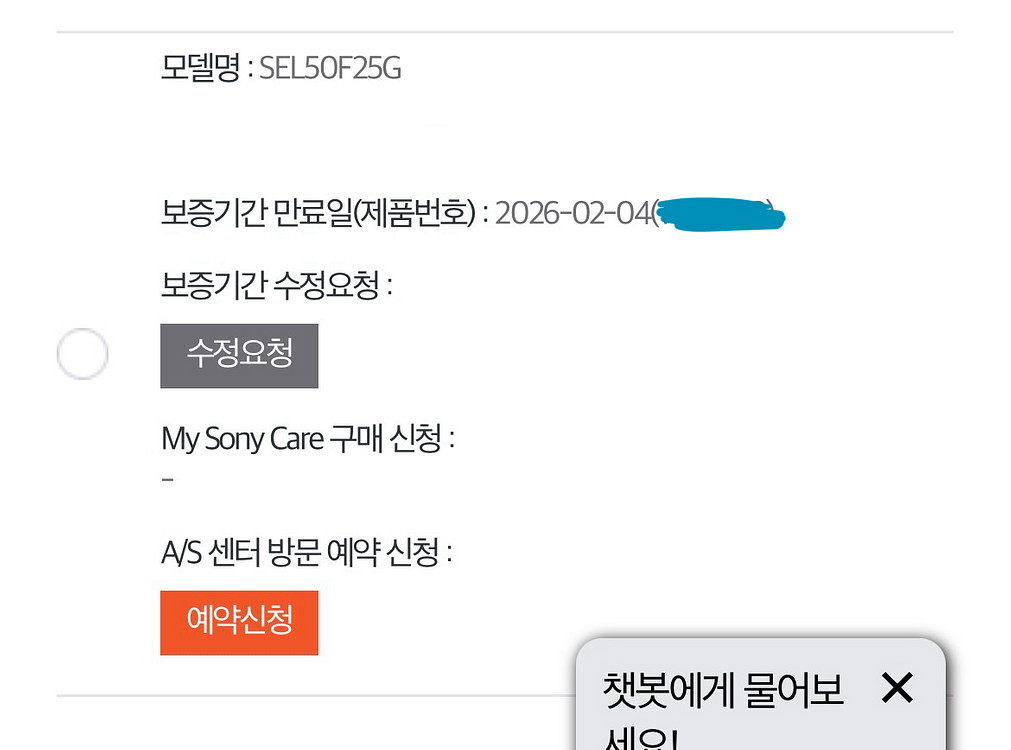The image size is (1011, 750).
Task: Click the My Sony Care text
Action: 241,439
